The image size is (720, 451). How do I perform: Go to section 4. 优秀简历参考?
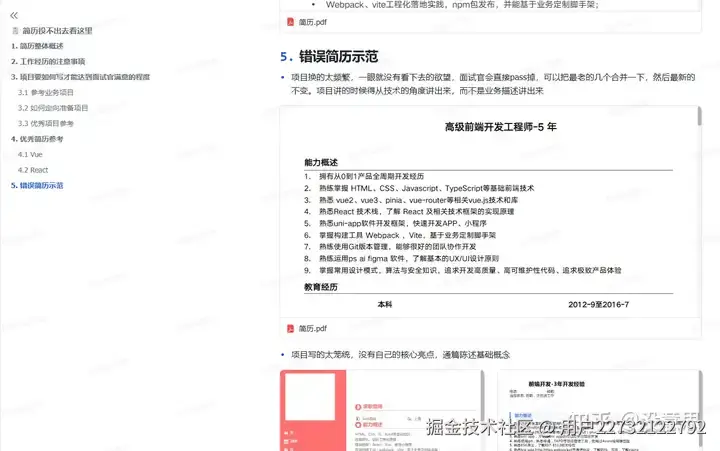37,139
